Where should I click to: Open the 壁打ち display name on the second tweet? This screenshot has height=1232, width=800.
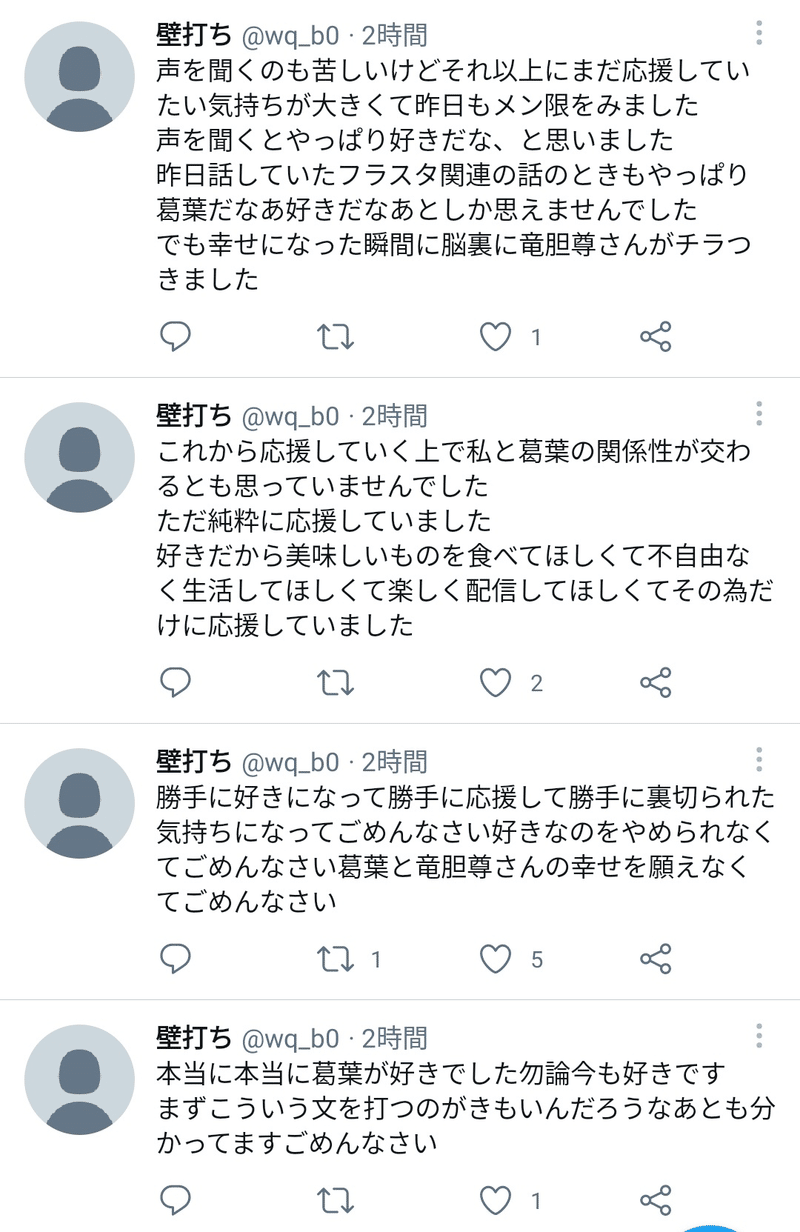194,415
